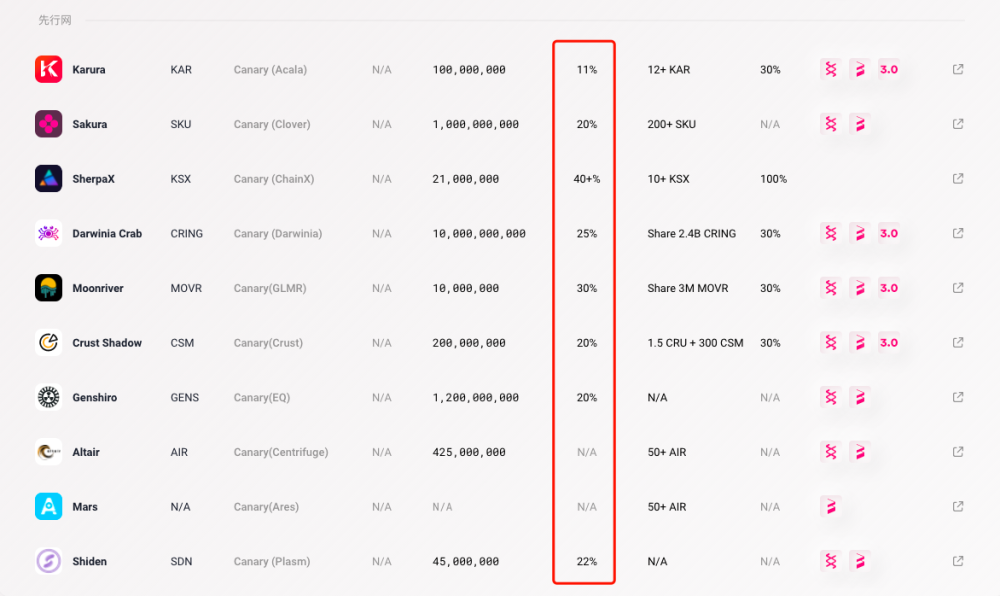Open the Genshiro external link icon

958,397
